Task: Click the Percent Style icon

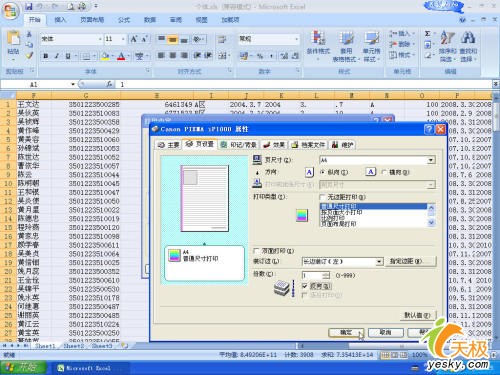Action: click(x=260, y=56)
